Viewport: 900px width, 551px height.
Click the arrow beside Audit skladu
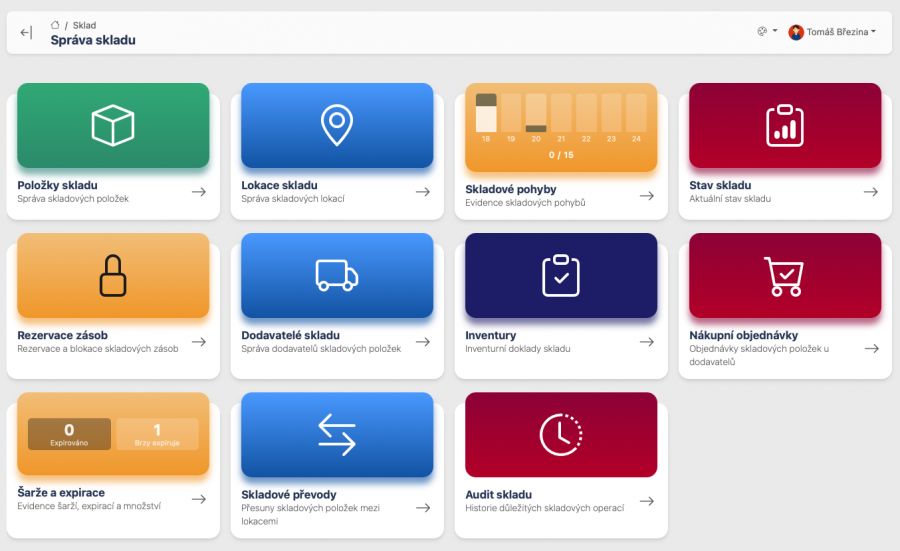[647, 501]
